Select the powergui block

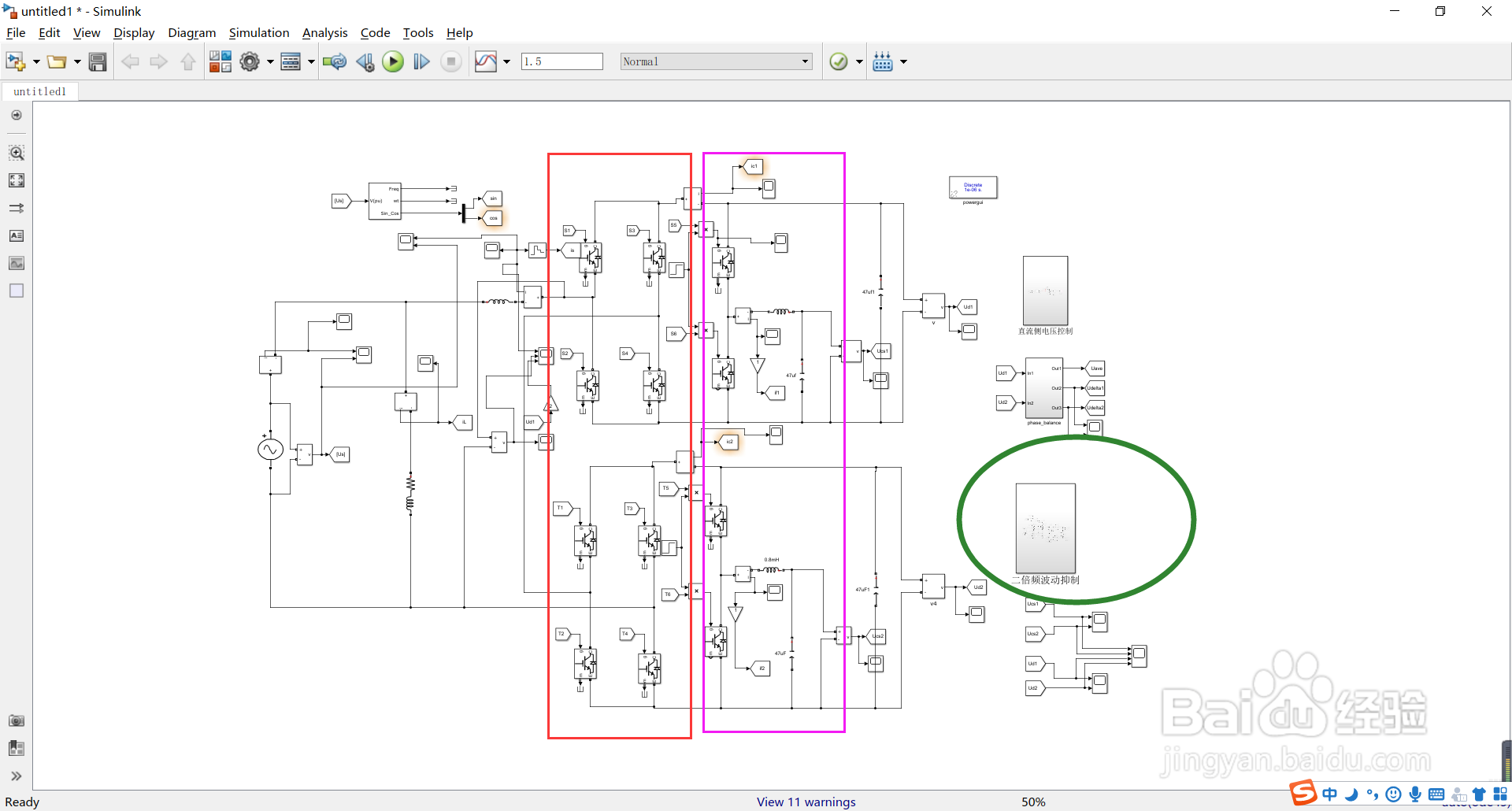[x=973, y=187]
